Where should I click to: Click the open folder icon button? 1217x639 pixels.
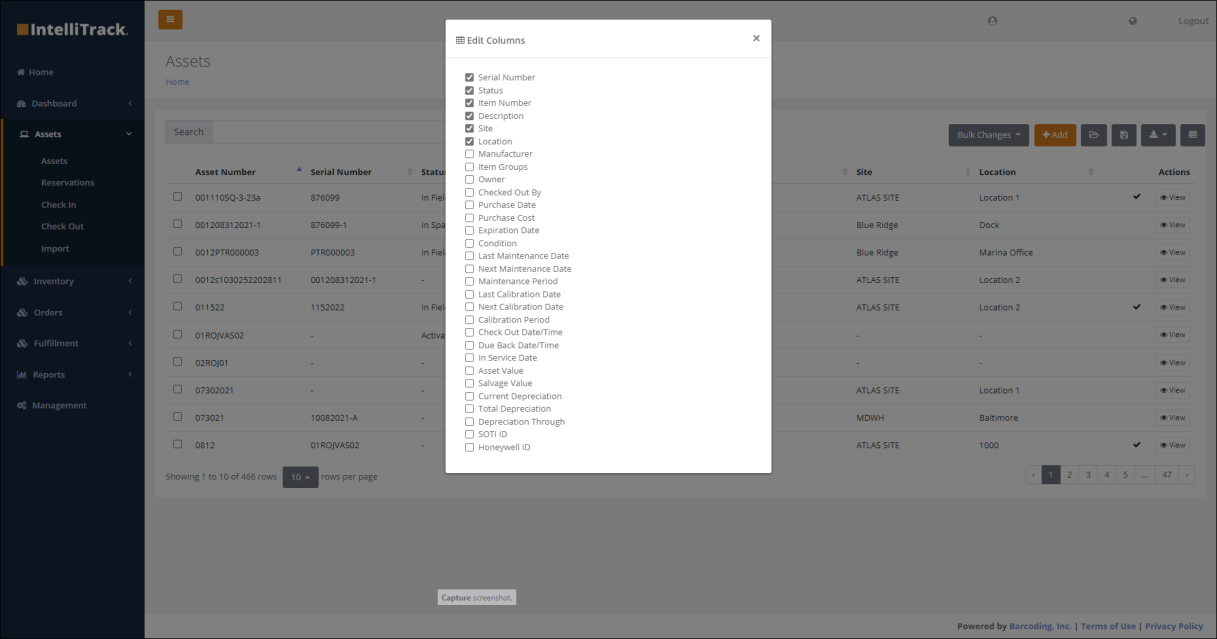coord(1093,134)
